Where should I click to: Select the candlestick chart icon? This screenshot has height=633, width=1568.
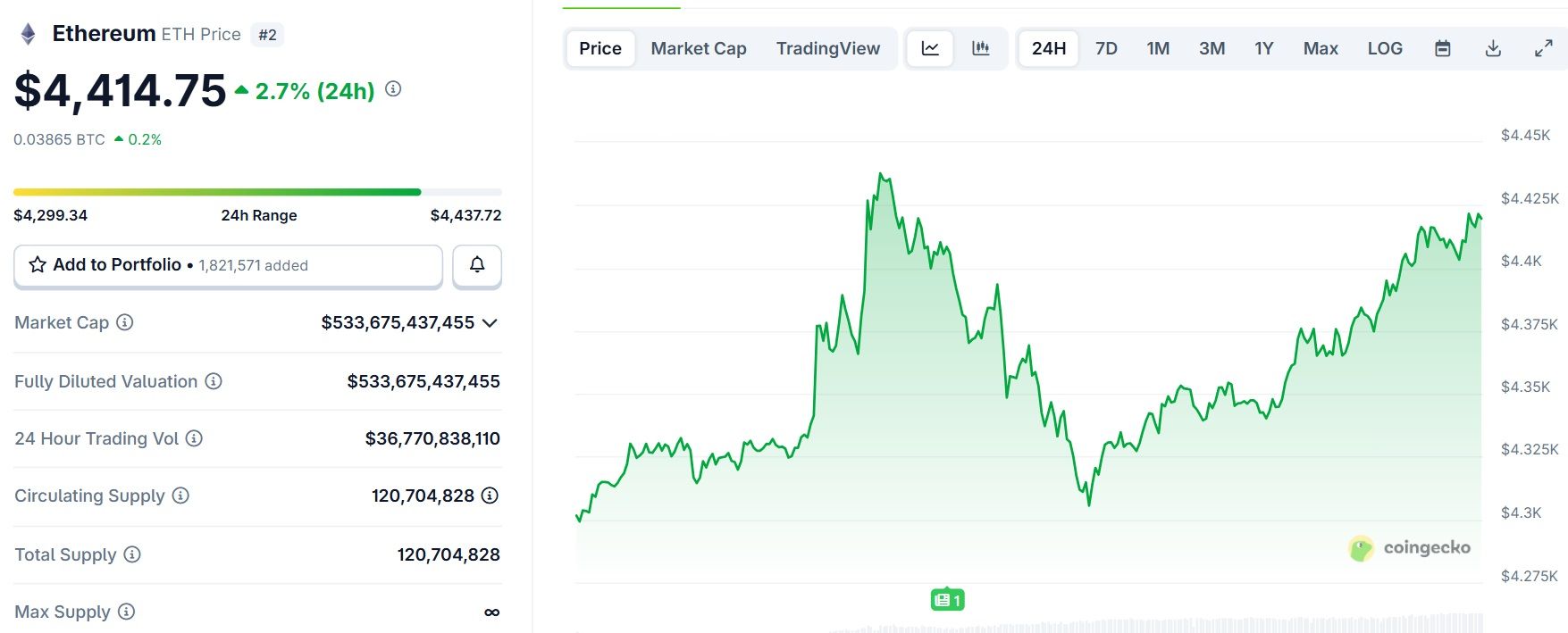coord(981,49)
